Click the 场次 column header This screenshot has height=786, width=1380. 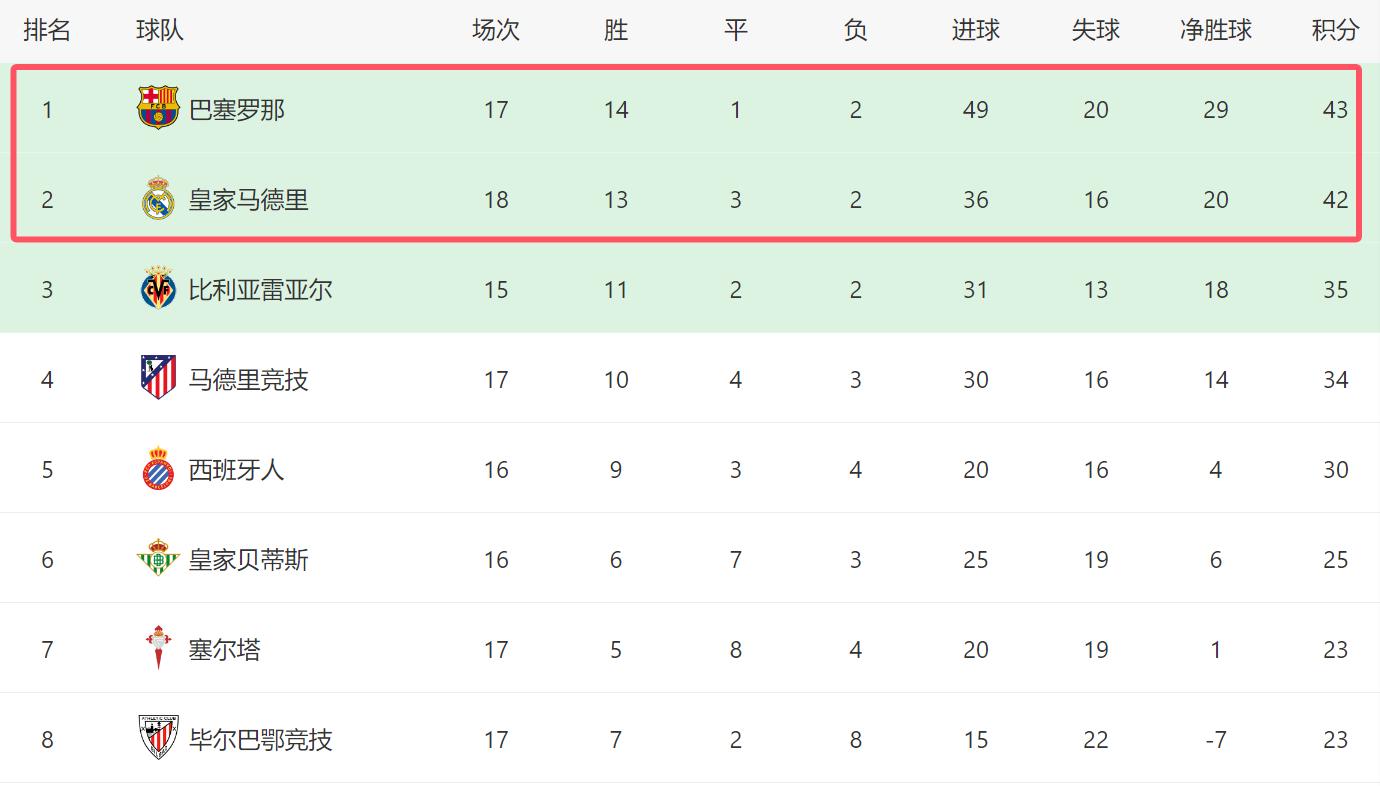tap(496, 30)
